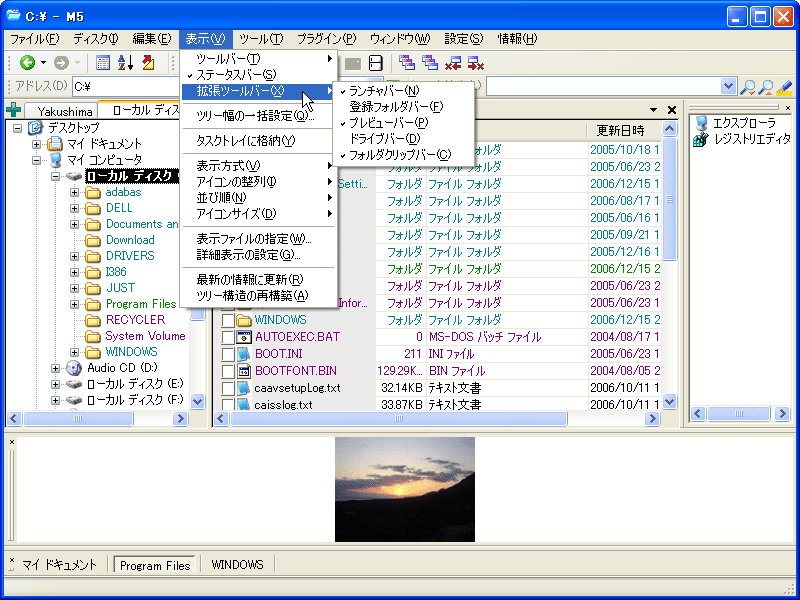
Task: Click the Audio CD (D:) drive icon
Action: pos(74,368)
